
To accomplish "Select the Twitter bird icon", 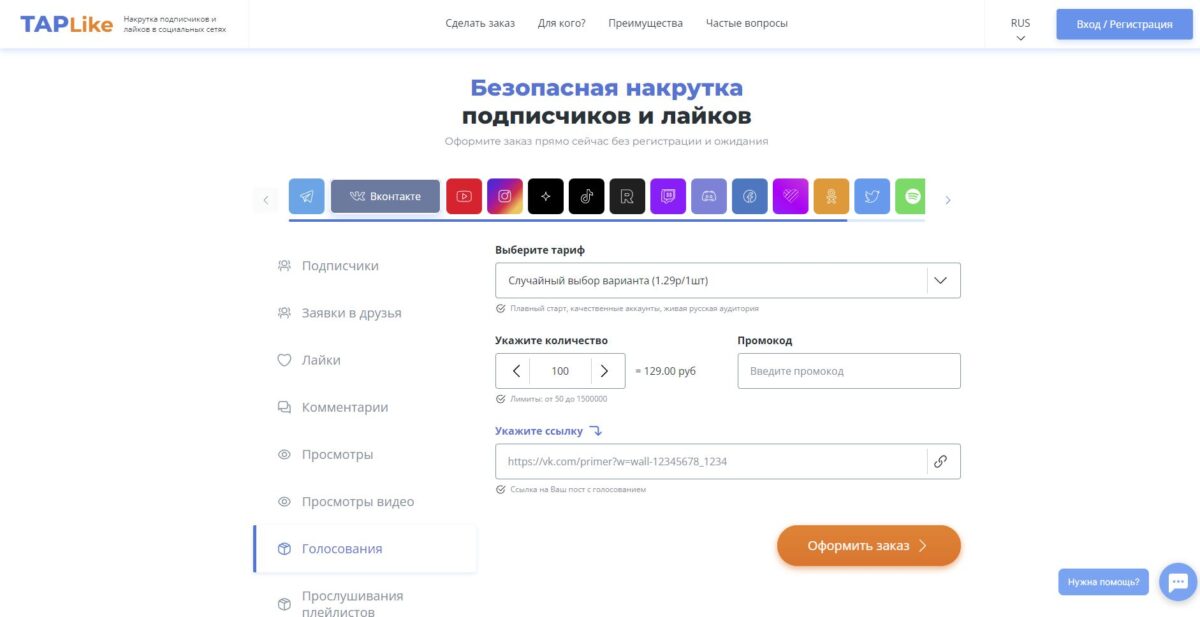I will 872,196.
